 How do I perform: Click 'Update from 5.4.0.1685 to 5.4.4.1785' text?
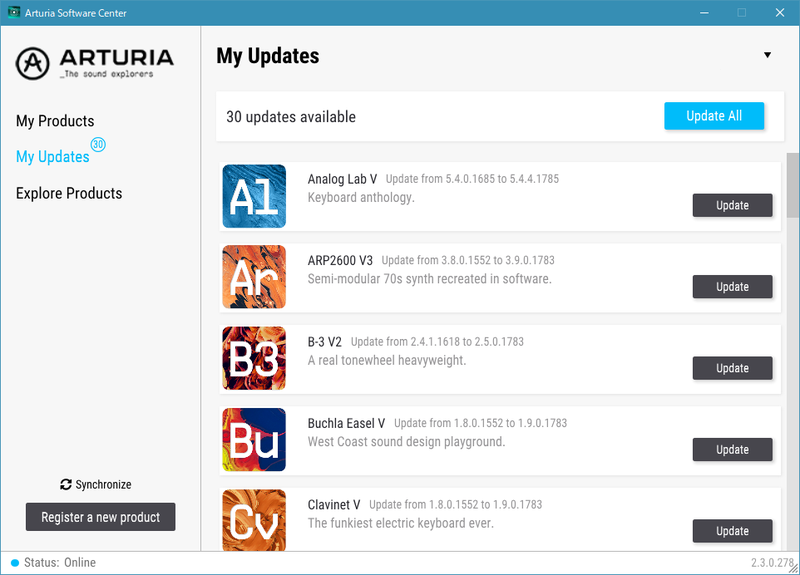click(x=472, y=179)
